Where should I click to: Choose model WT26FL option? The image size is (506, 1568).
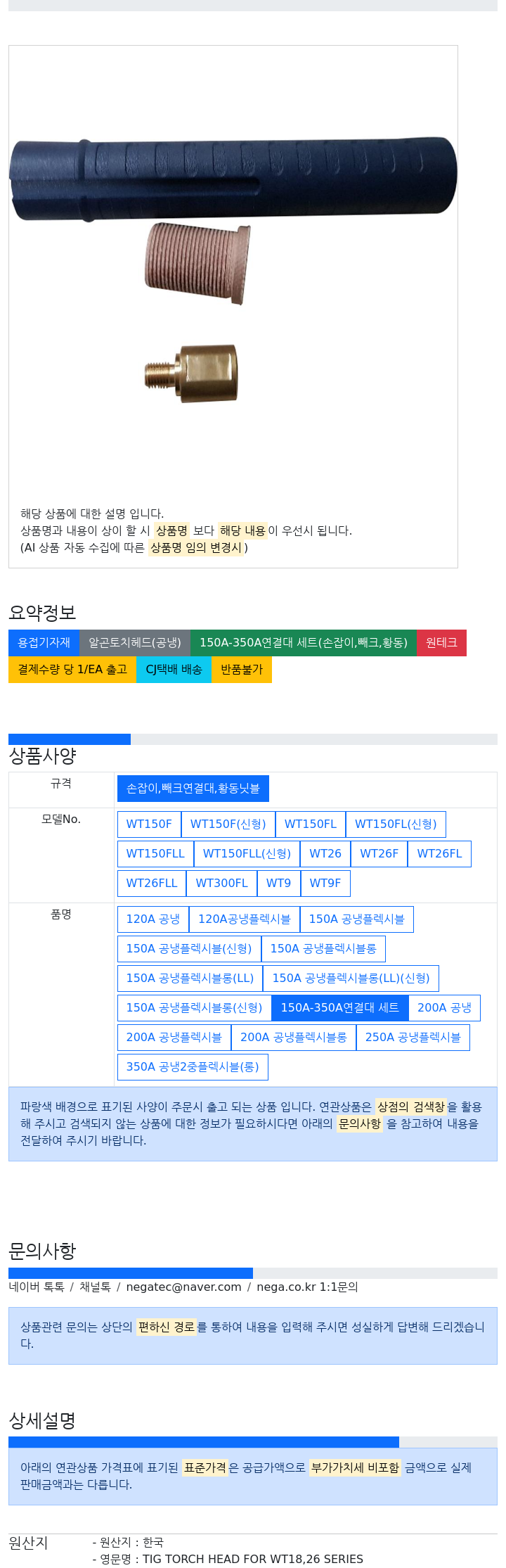[x=439, y=853]
